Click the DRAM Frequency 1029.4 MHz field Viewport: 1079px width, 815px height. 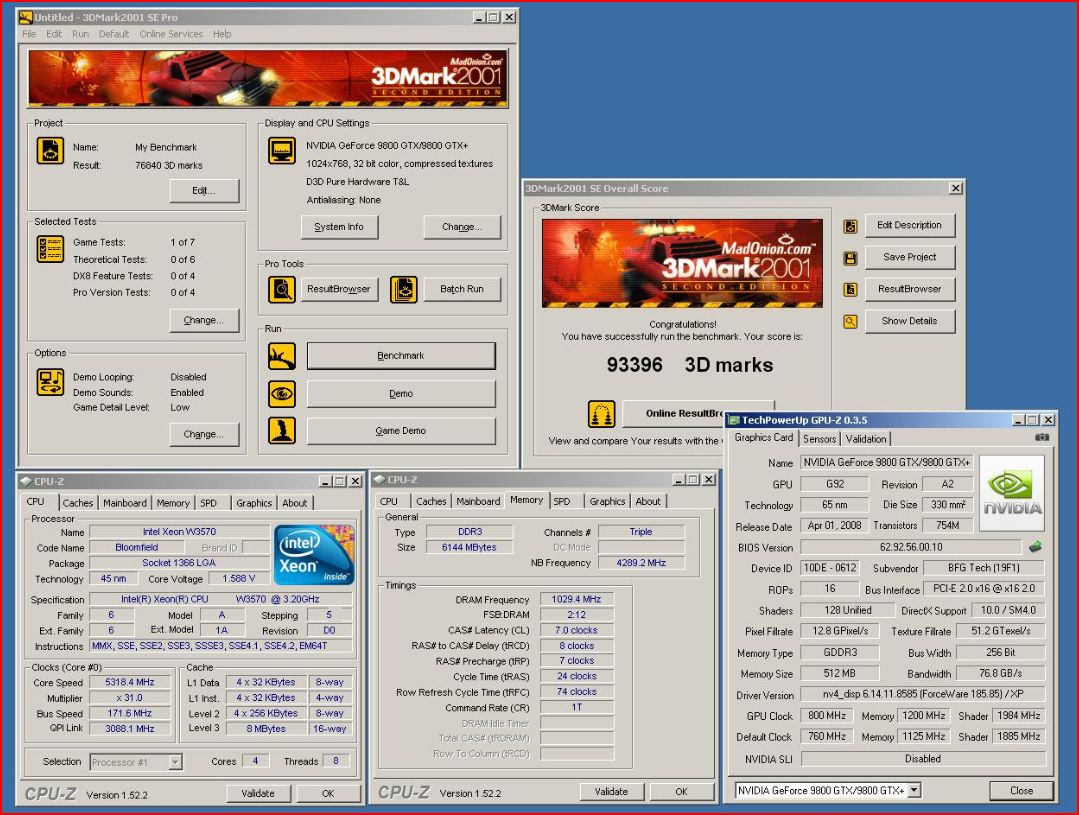tap(577, 600)
